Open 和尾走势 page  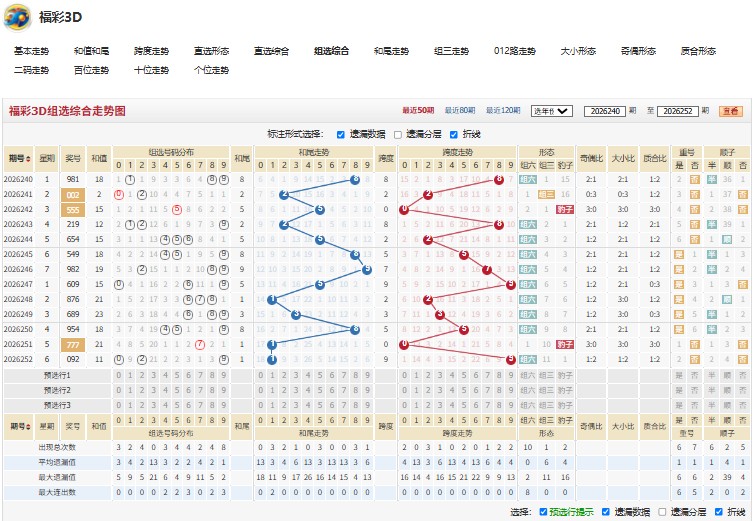(x=391, y=51)
